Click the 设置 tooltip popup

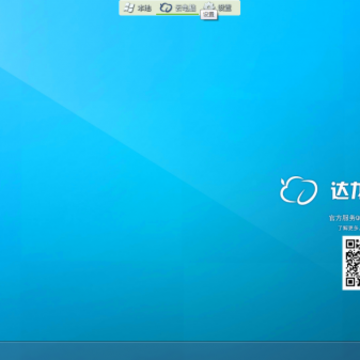[x=209, y=15]
